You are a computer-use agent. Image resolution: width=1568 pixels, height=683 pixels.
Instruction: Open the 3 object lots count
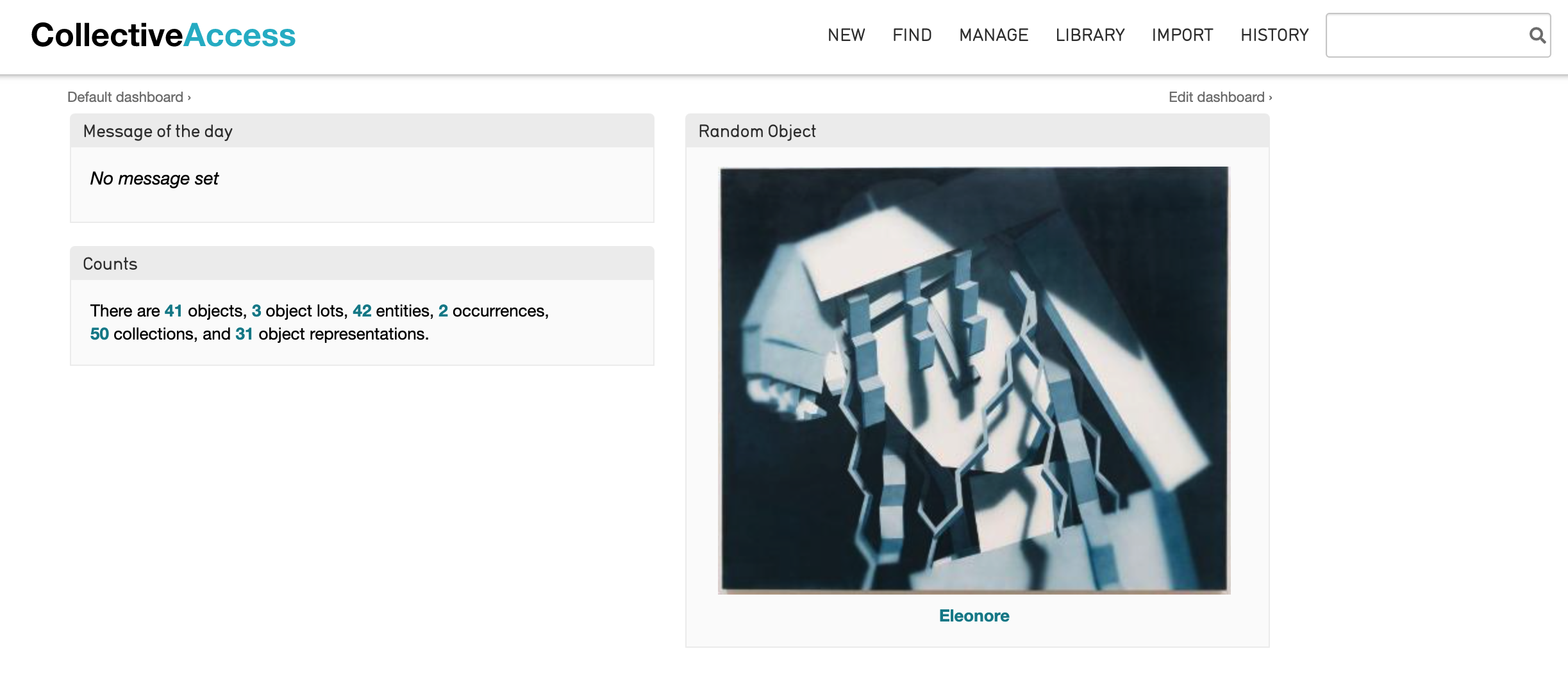[256, 311]
